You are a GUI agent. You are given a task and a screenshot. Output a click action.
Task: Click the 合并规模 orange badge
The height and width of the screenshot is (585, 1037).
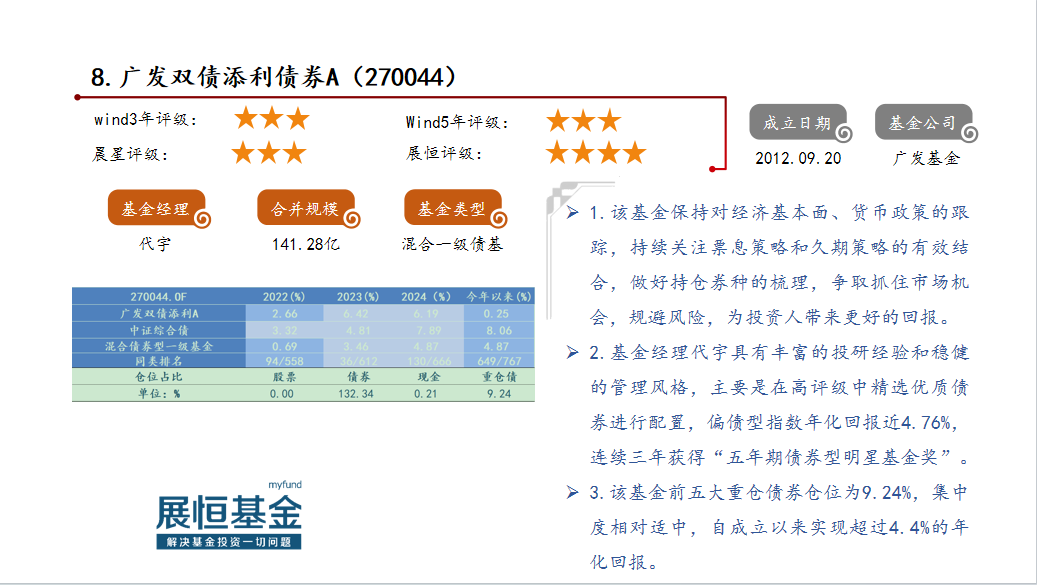(x=306, y=210)
